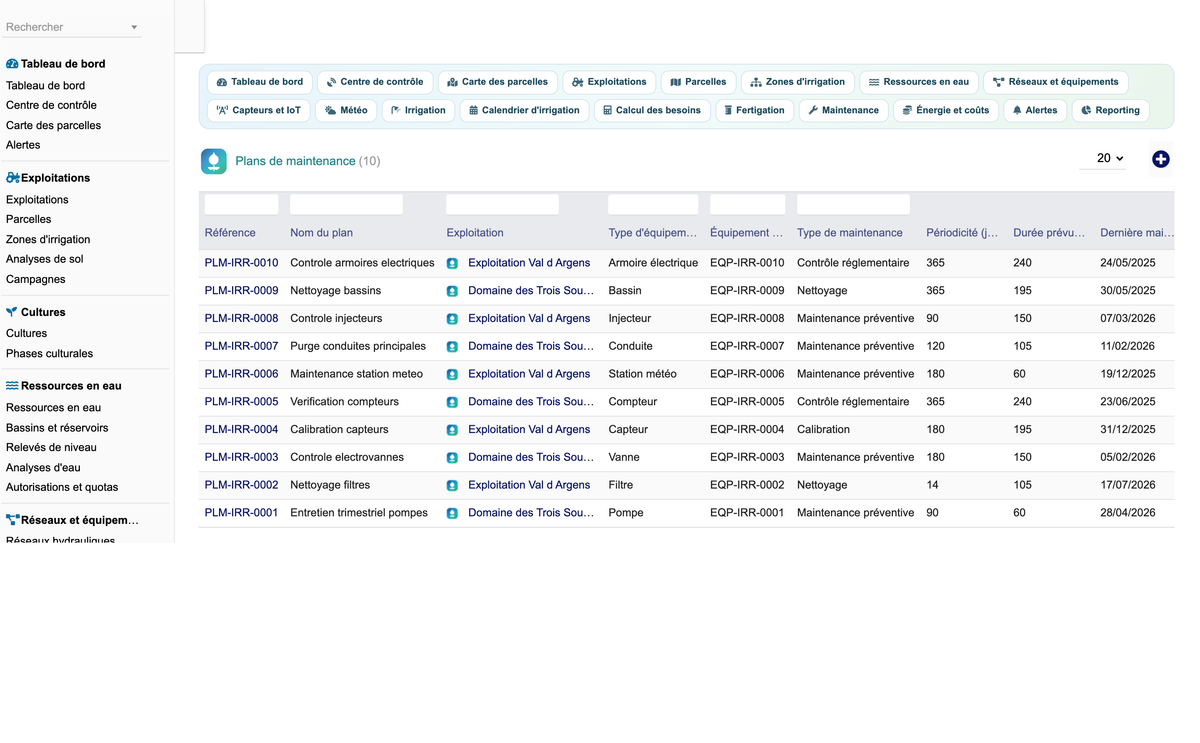Click exploitation icon in PLM-IRR-0003 row
The image size is (1200, 743).
[452, 458]
